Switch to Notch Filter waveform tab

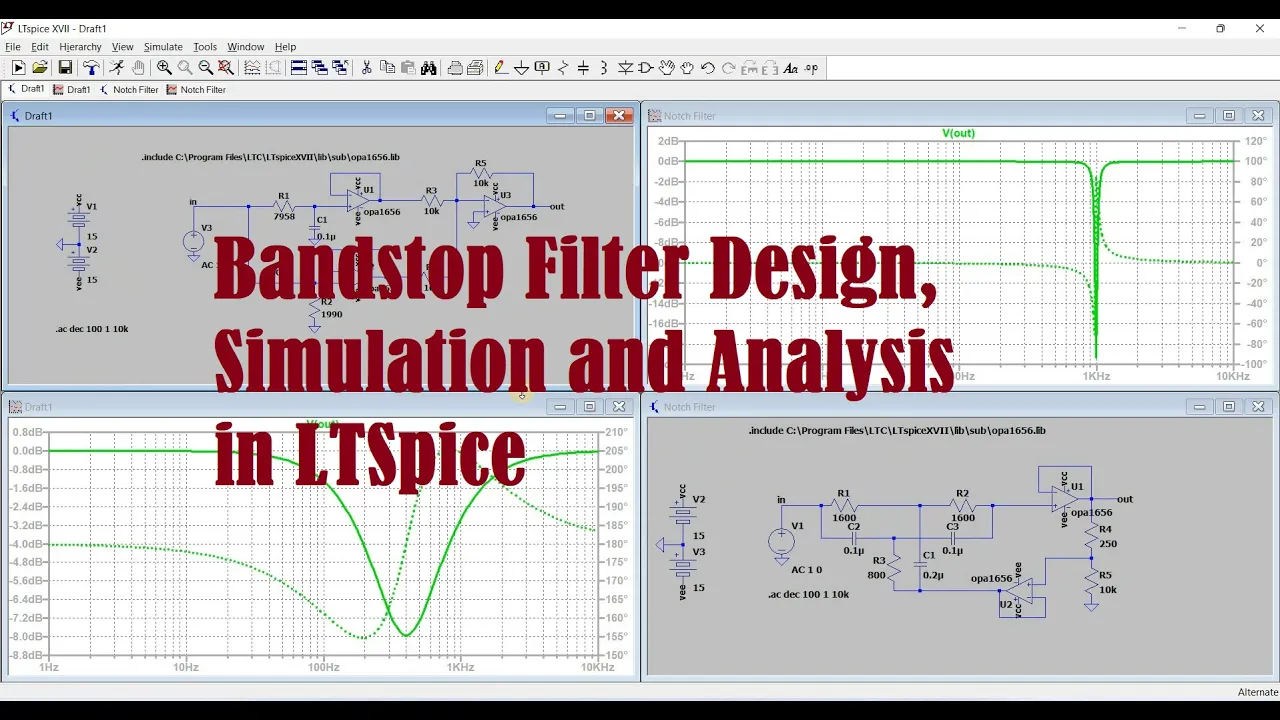[196, 89]
